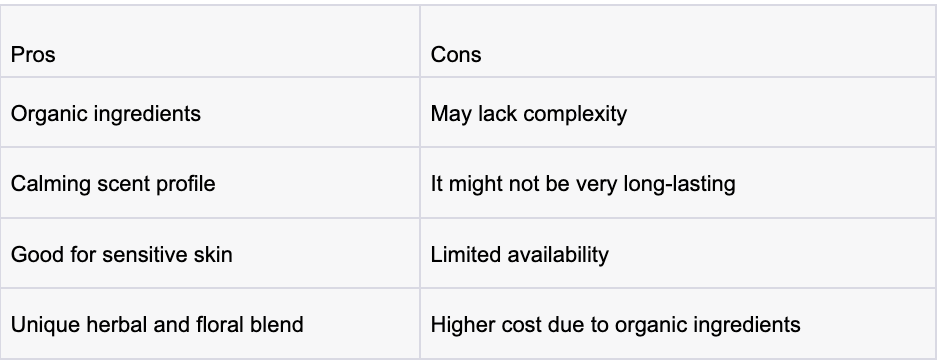The width and height of the screenshot is (938, 362).
Task: Place cursor on the word 'complexity'
Action: (x=576, y=114)
